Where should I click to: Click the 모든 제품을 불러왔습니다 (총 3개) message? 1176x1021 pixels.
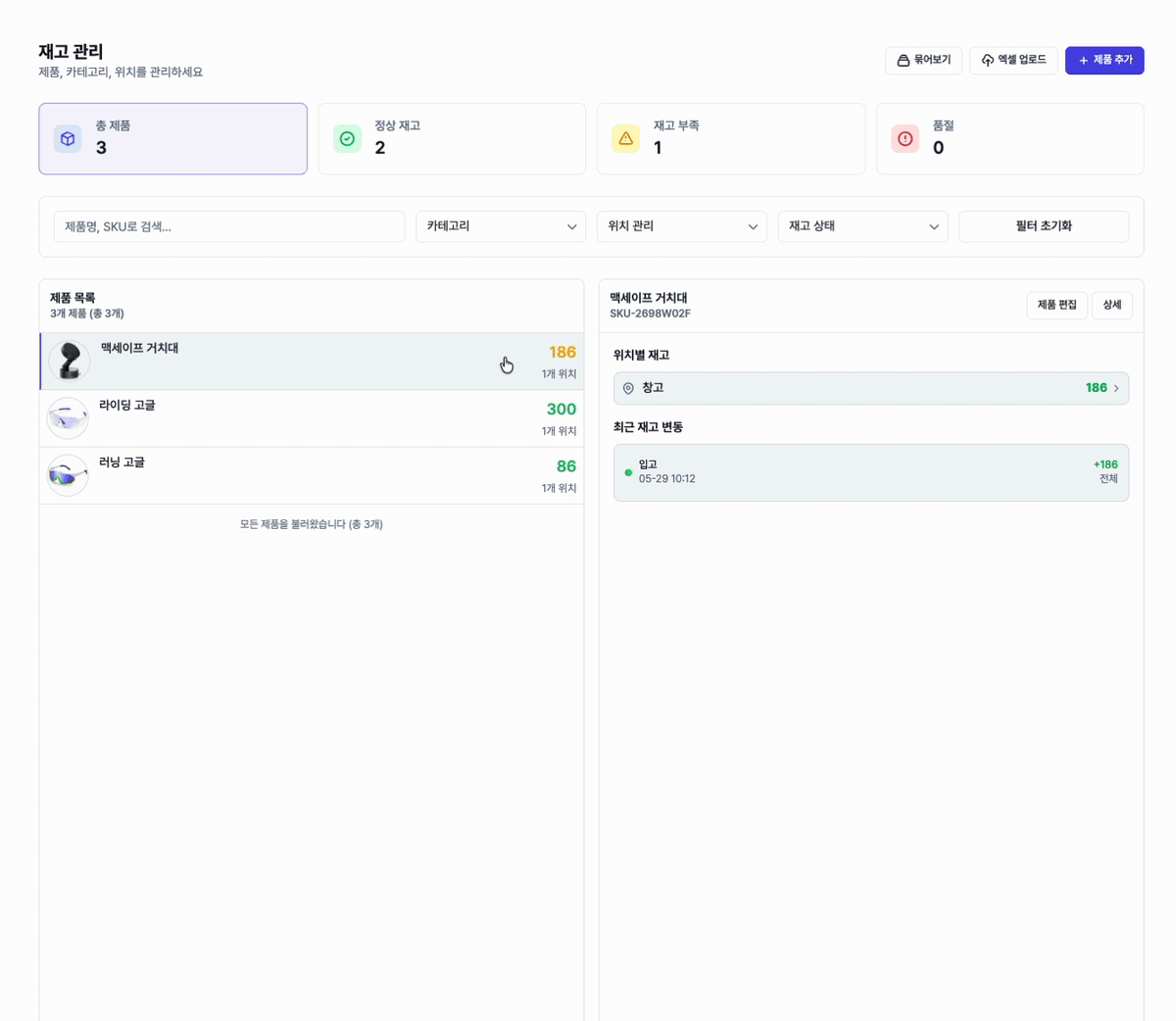click(312, 524)
